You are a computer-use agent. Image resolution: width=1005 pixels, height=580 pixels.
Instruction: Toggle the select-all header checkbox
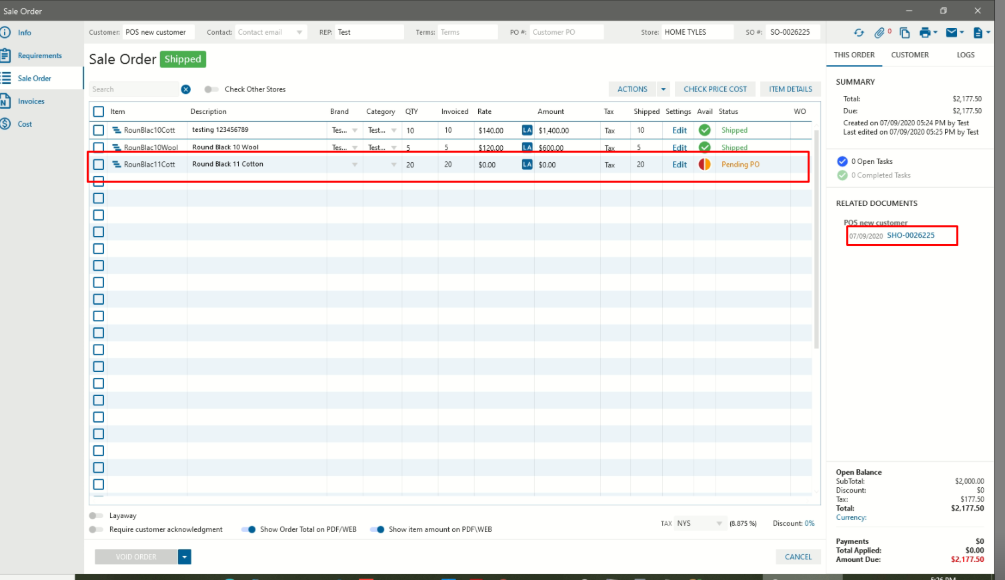[x=99, y=112]
